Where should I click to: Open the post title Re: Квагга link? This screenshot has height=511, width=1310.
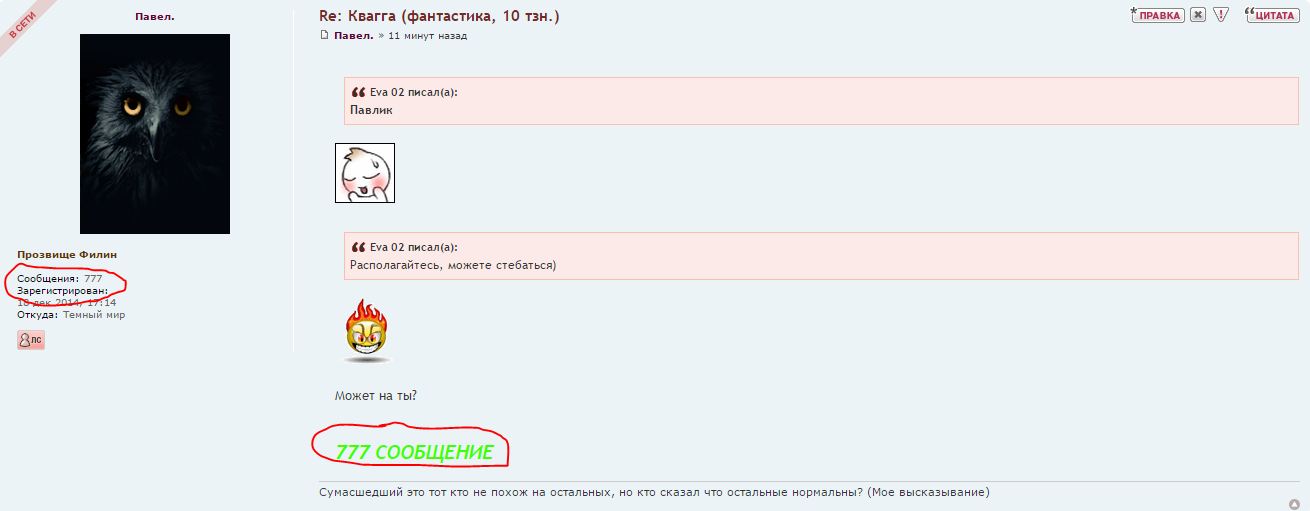(x=439, y=15)
